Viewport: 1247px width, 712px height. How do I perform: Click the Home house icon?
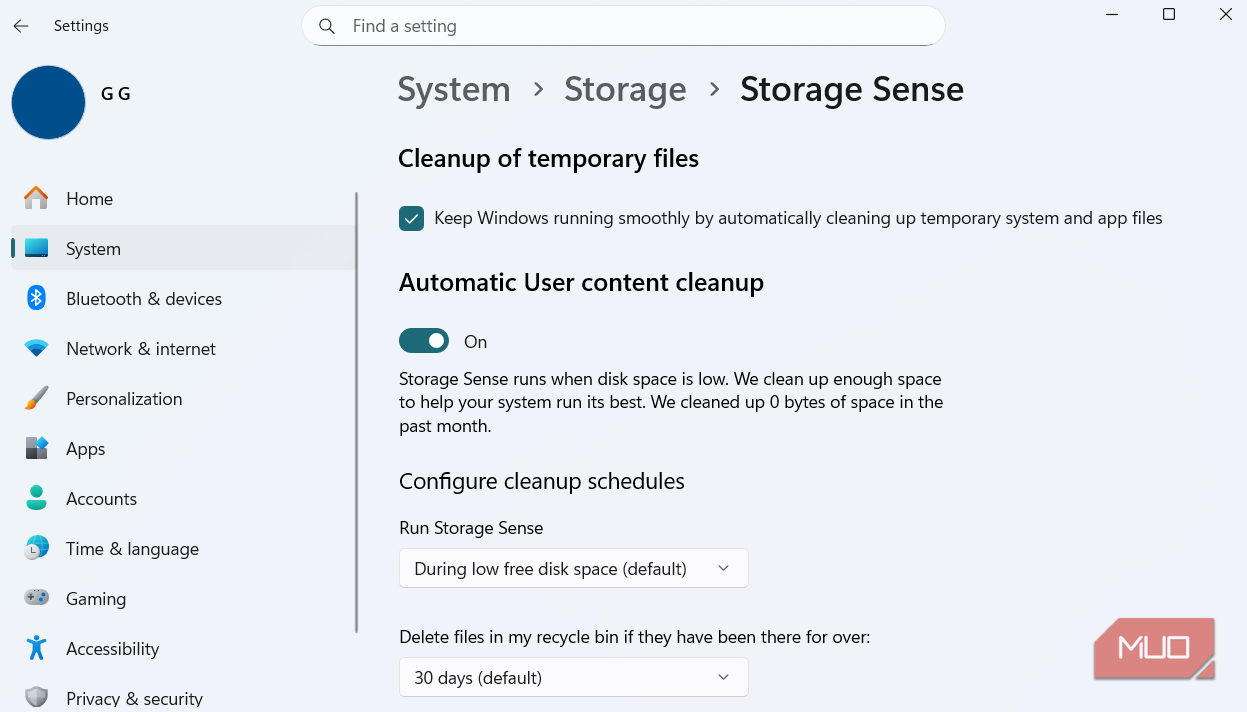(37, 198)
